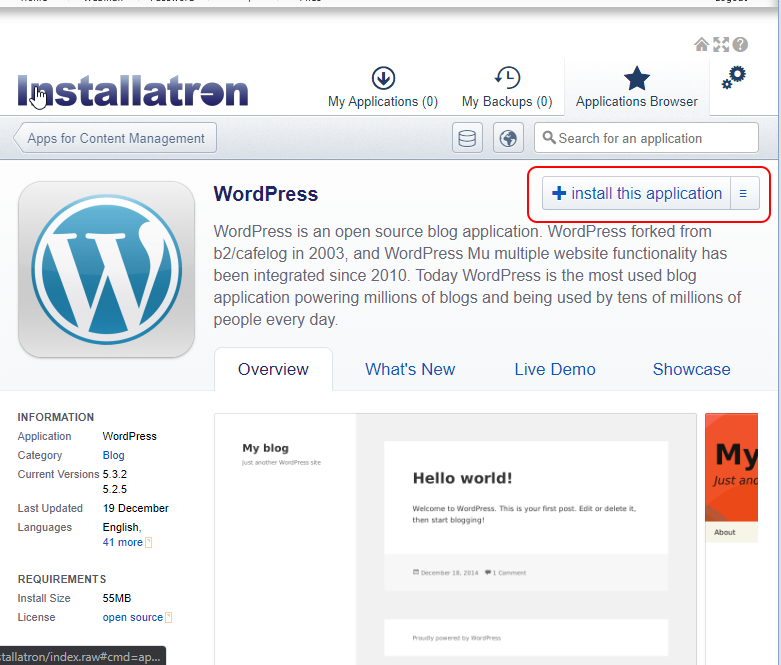Follow the Blog category link
This screenshot has width=781, height=665.
(x=114, y=455)
